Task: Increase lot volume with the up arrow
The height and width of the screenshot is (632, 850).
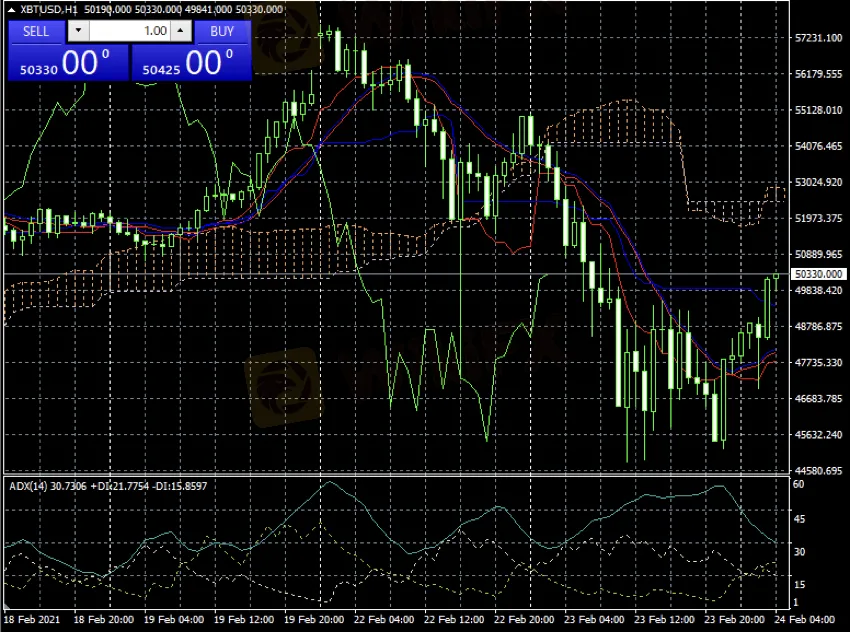Action: pos(181,31)
